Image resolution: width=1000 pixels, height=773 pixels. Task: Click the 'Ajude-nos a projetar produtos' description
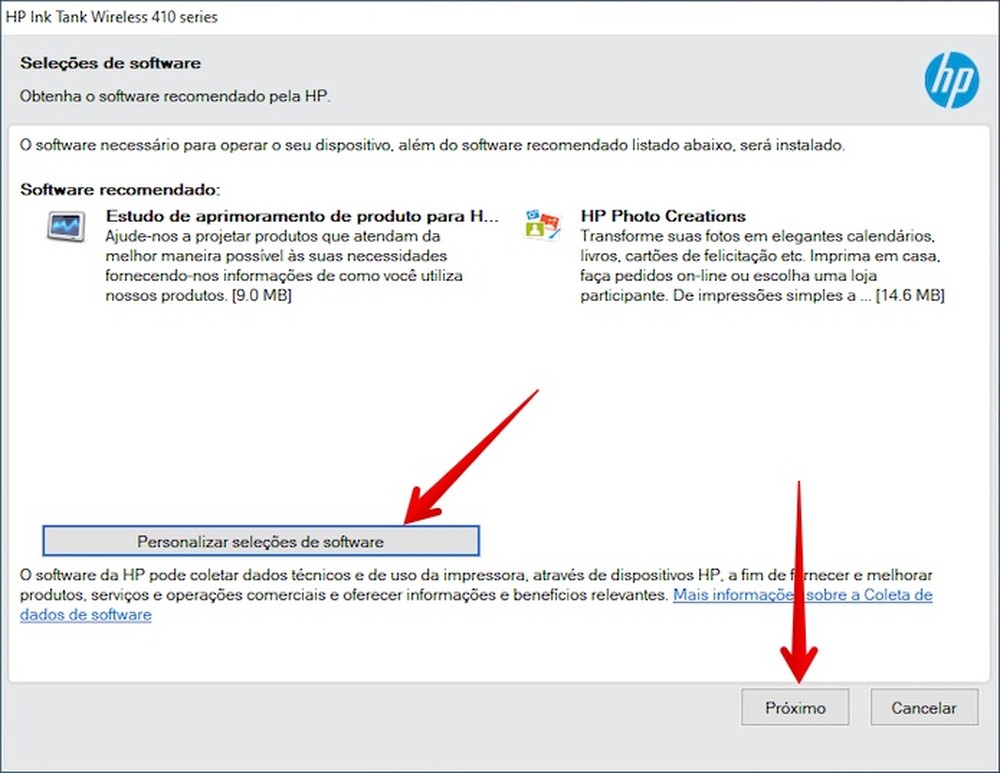pyautogui.click(x=284, y=266)
